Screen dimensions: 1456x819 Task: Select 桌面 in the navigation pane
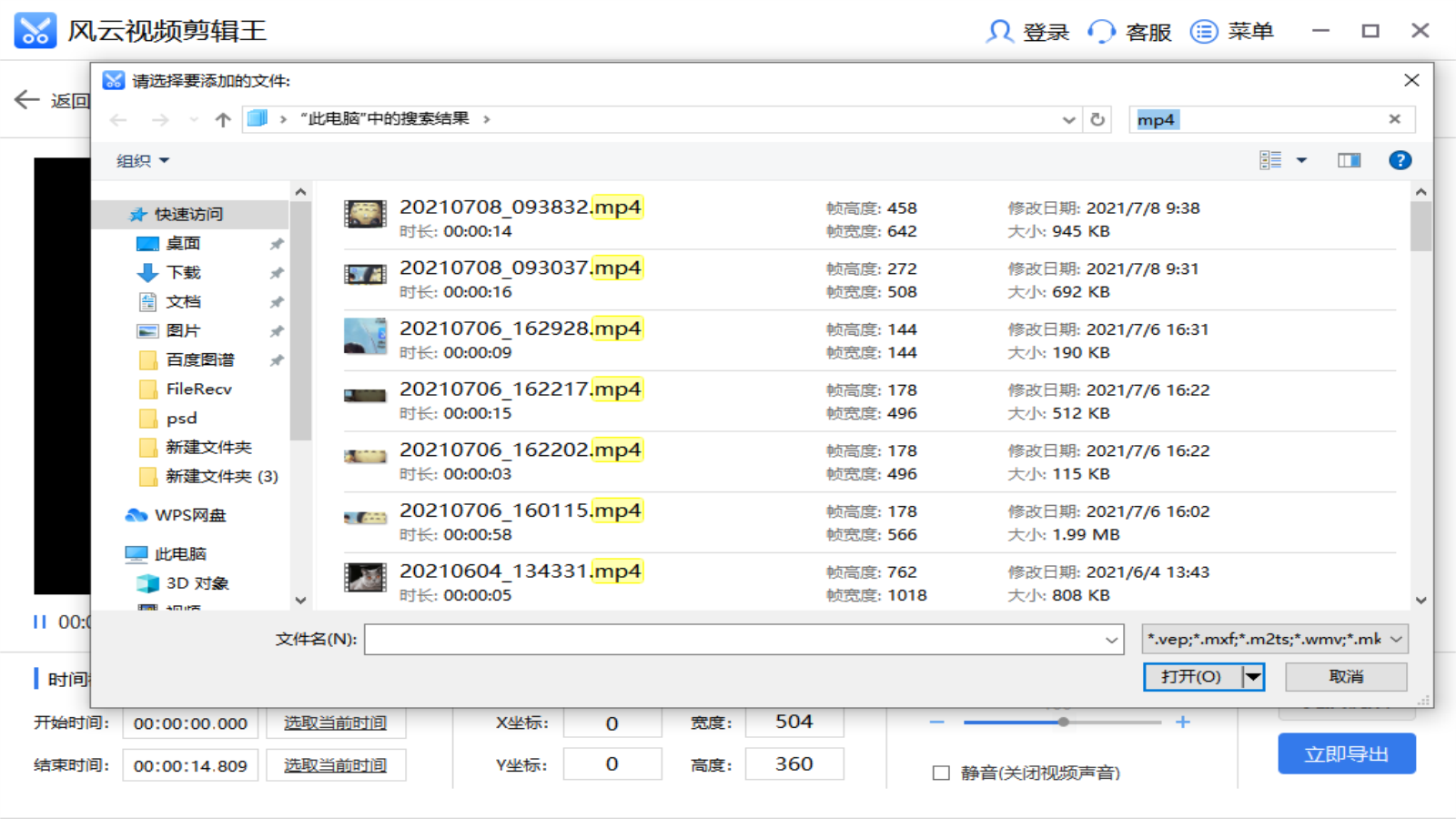[x=183, y=243]
